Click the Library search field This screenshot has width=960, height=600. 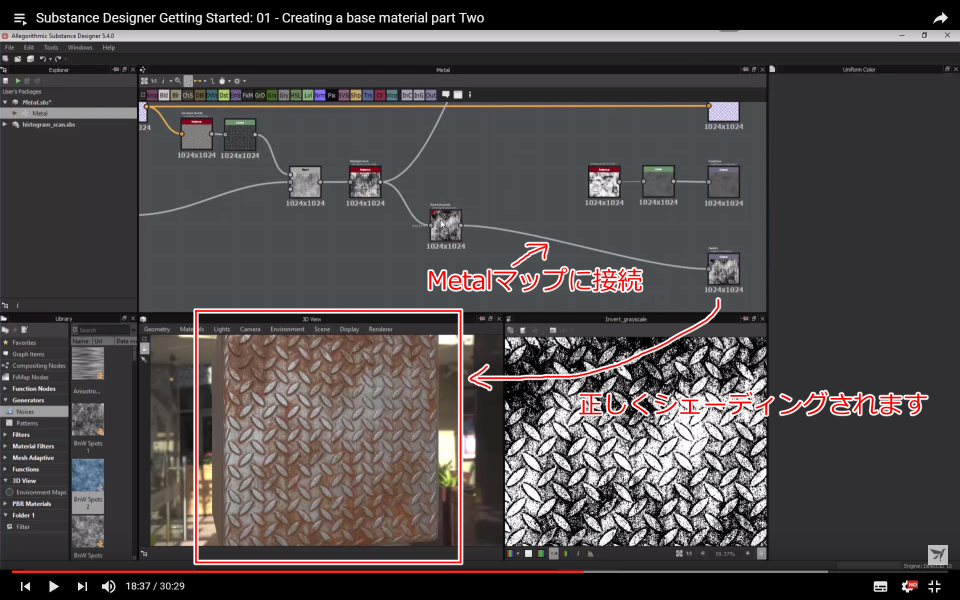[x=104, y=330]
